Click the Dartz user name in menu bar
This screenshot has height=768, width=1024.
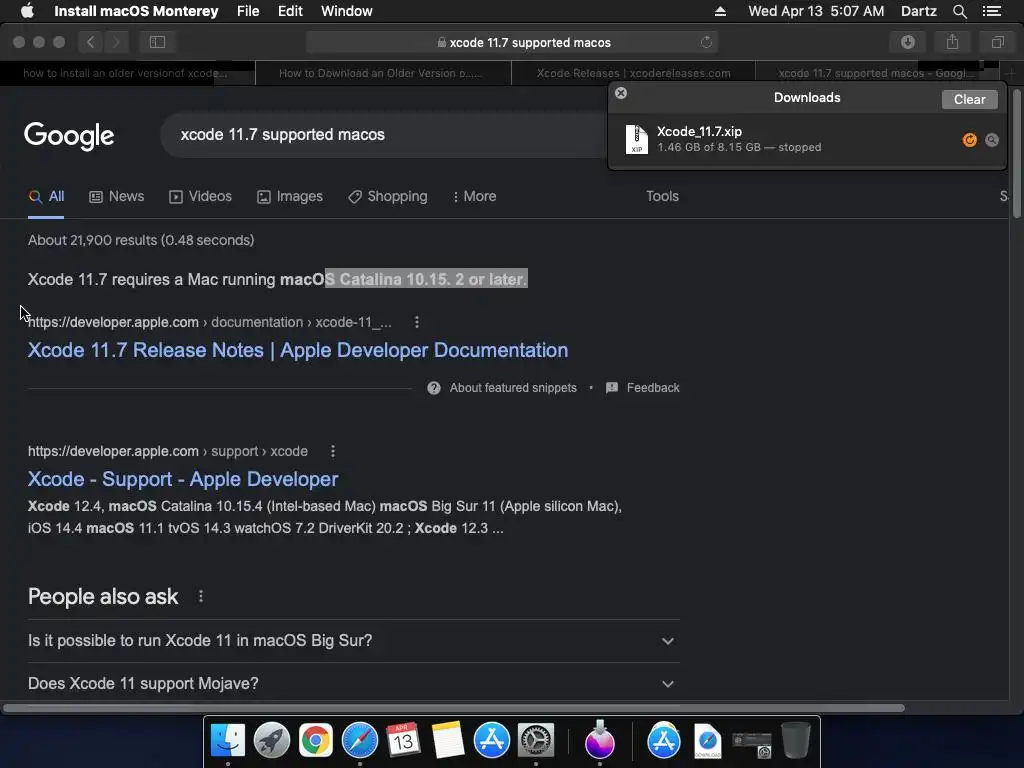918,11
